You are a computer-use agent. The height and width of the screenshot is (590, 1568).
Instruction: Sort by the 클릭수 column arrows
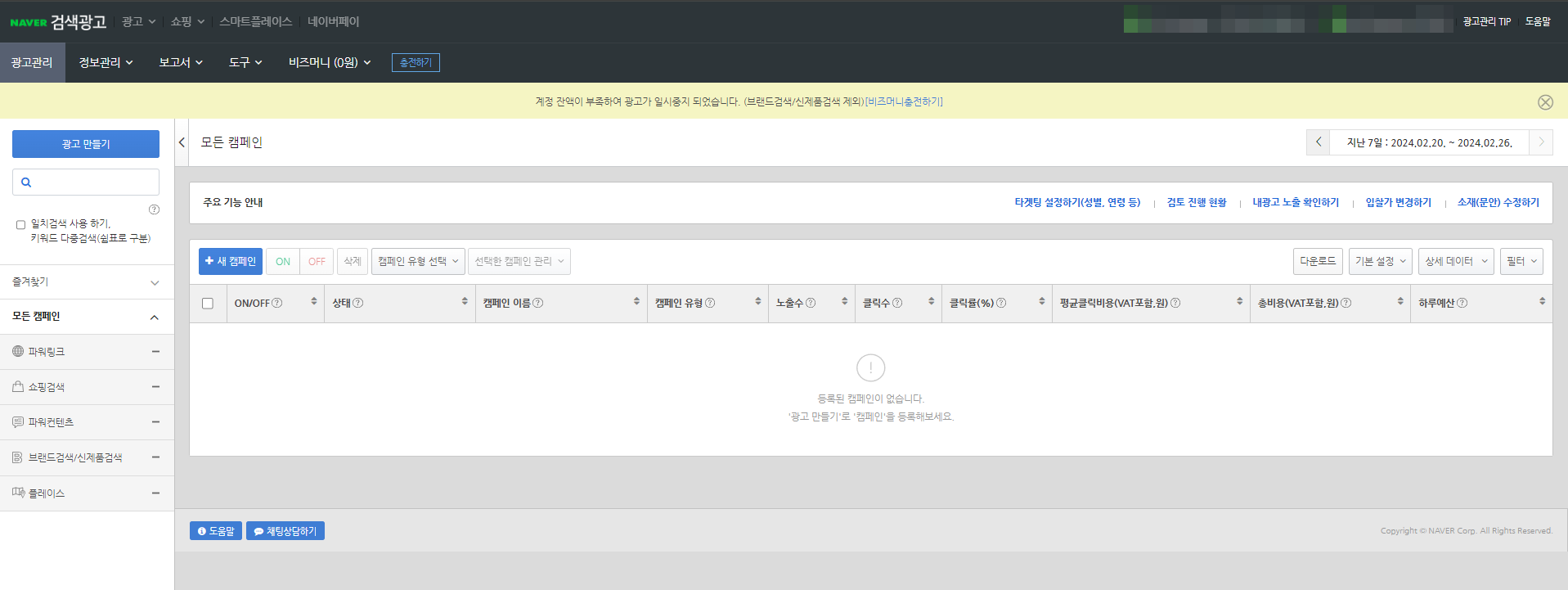[x=931, y=302]
